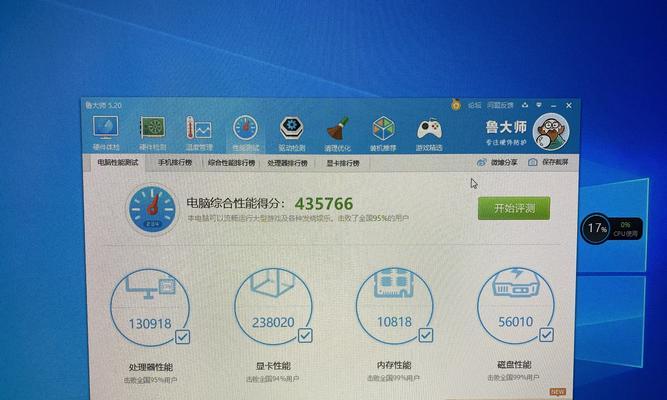Image resolution: width=667 pixels, height=400 pixels.
Task: Click the 显卡性能 3D cube icon
Action: tap(273, 282)
